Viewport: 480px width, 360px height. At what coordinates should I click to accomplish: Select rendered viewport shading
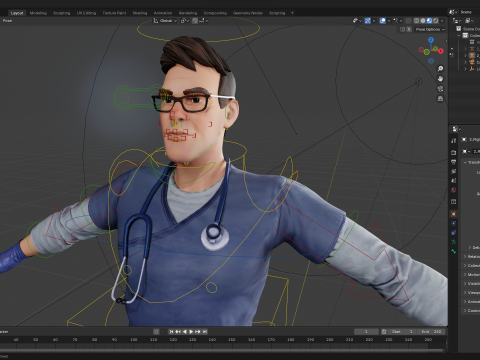click(x=436, y=21)
